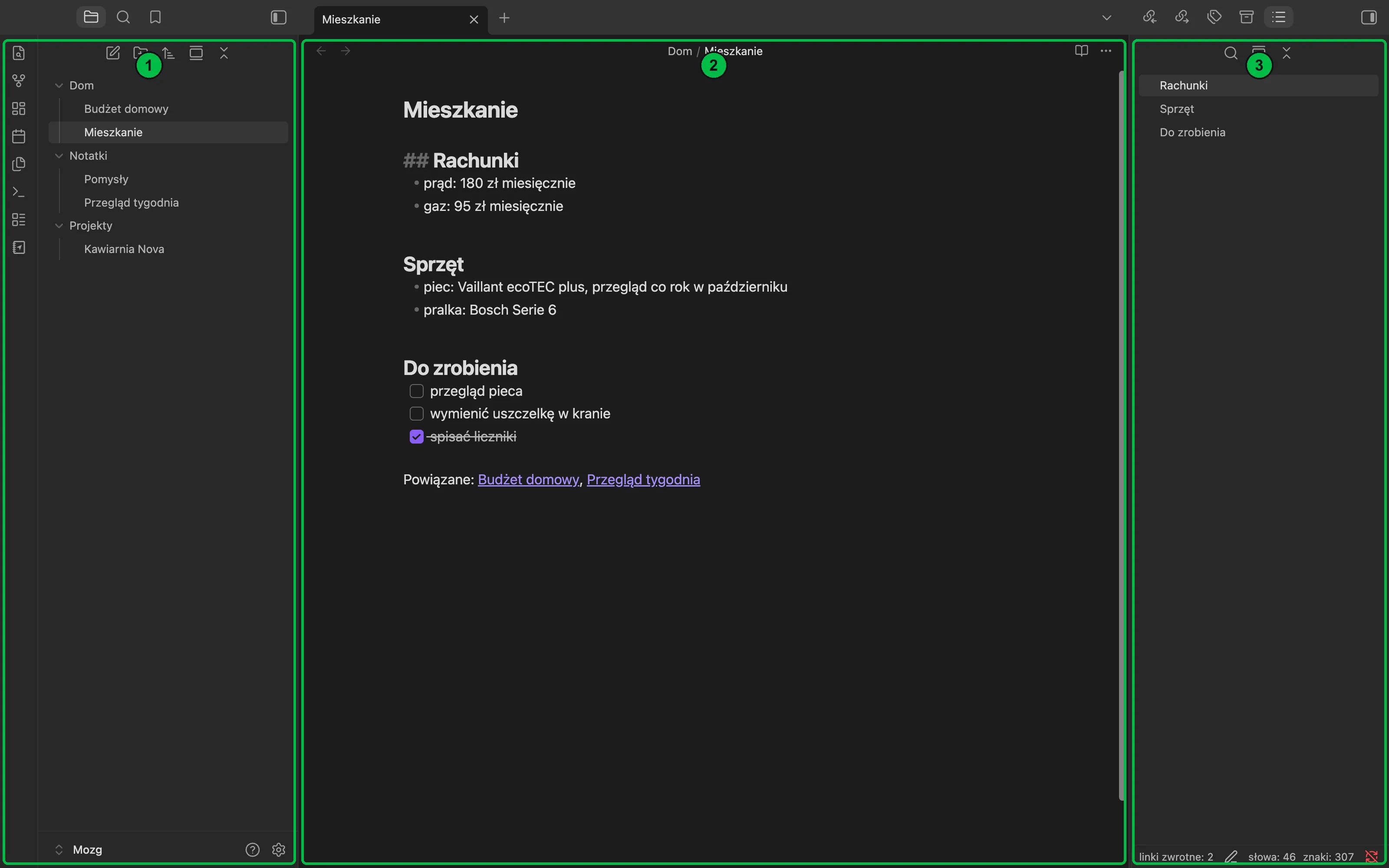Show the backlinks panel icon

tap(1149, 17)
